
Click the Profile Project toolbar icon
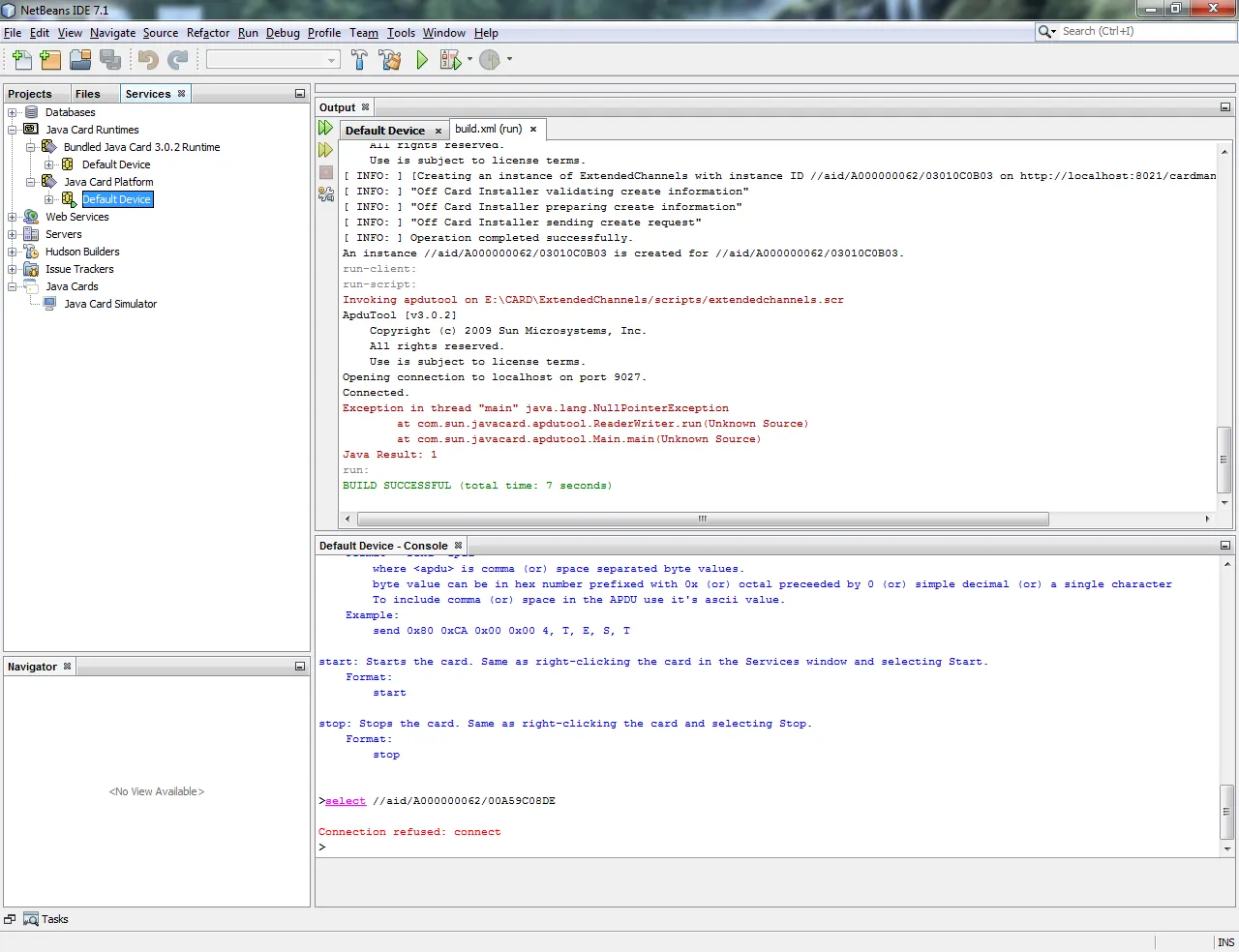coord(490,60)
